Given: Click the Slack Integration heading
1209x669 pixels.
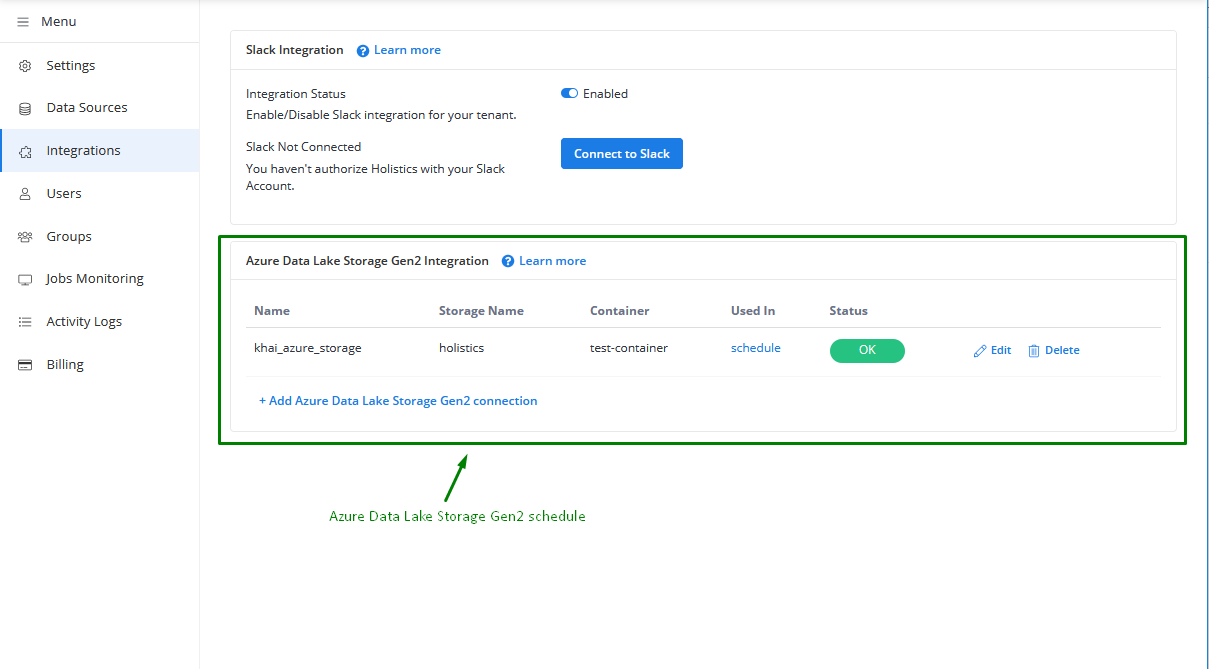Looking at the screenshot, I should click(x=295, y=50).
